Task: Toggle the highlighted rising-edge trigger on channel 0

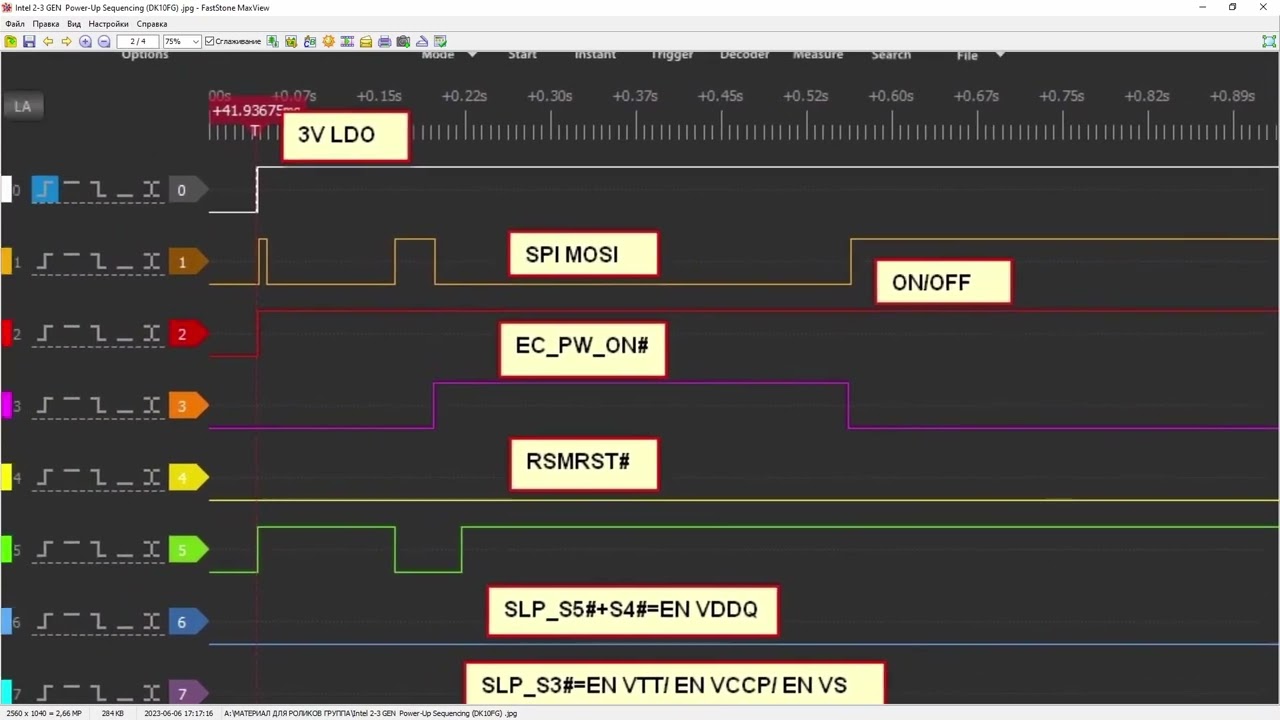Action: [x=45, y=190]
